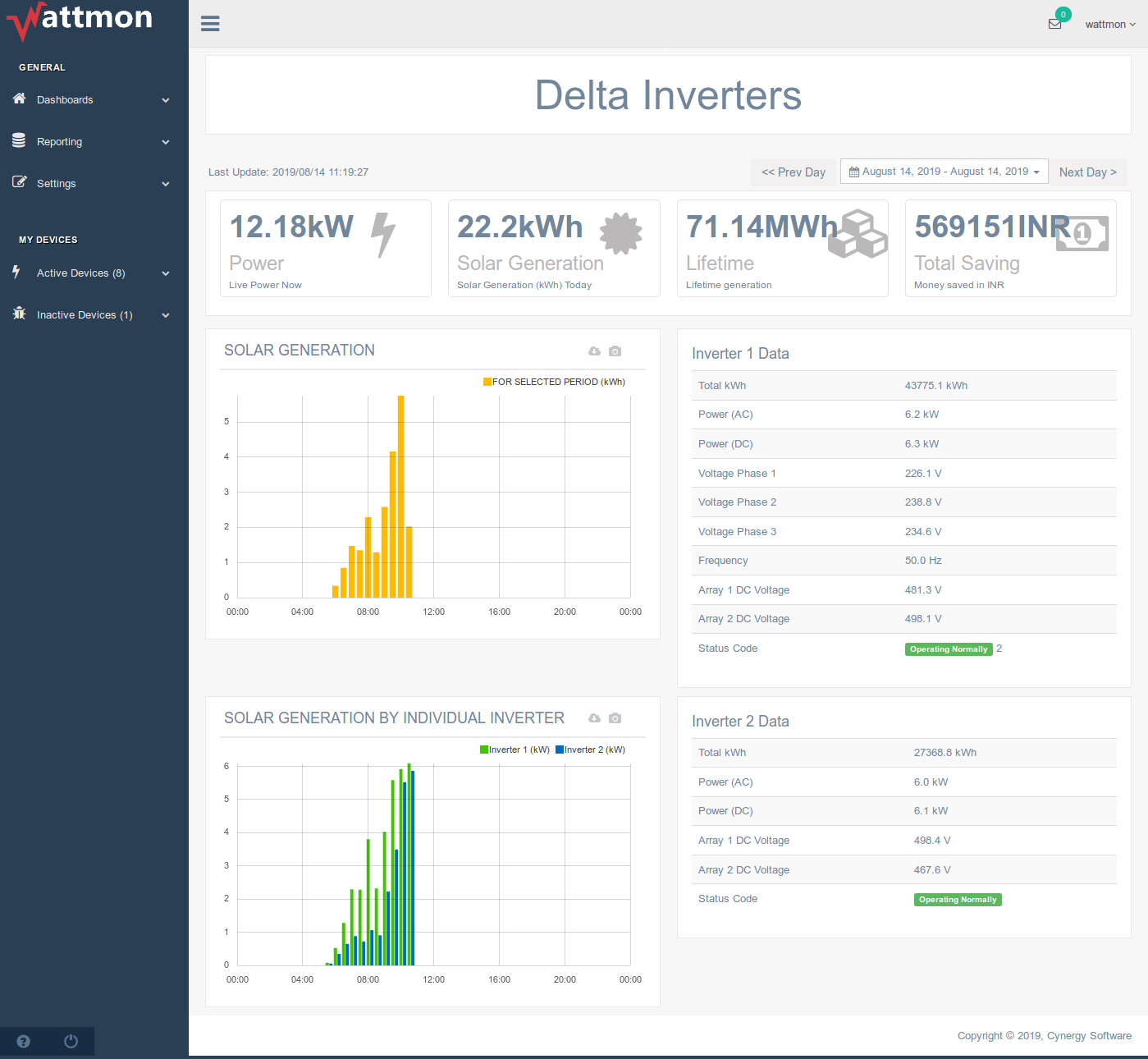Screen dimensions: 1148x1059
Task: Click the Next Day button
Action: tap(1087, 172)
